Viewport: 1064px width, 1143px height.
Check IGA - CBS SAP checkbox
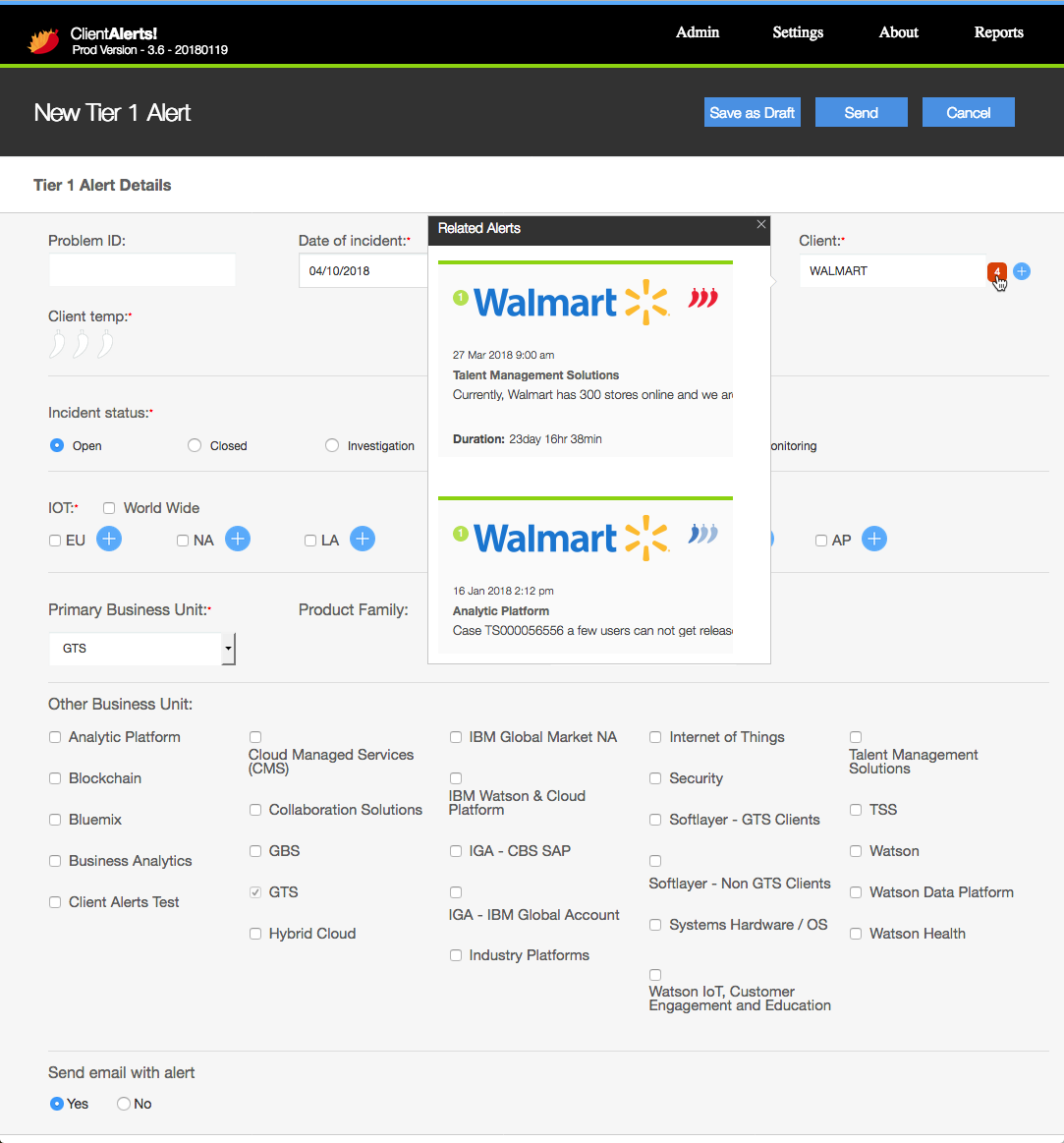(x=456, y=851)
